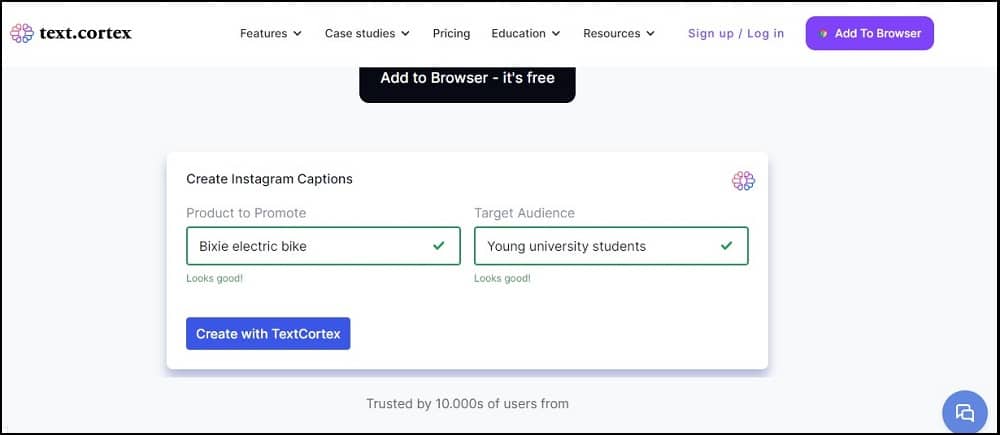This screenshot has height=435, width=1000.
Task: Open the chat support bubble icon
Action: 964,412
